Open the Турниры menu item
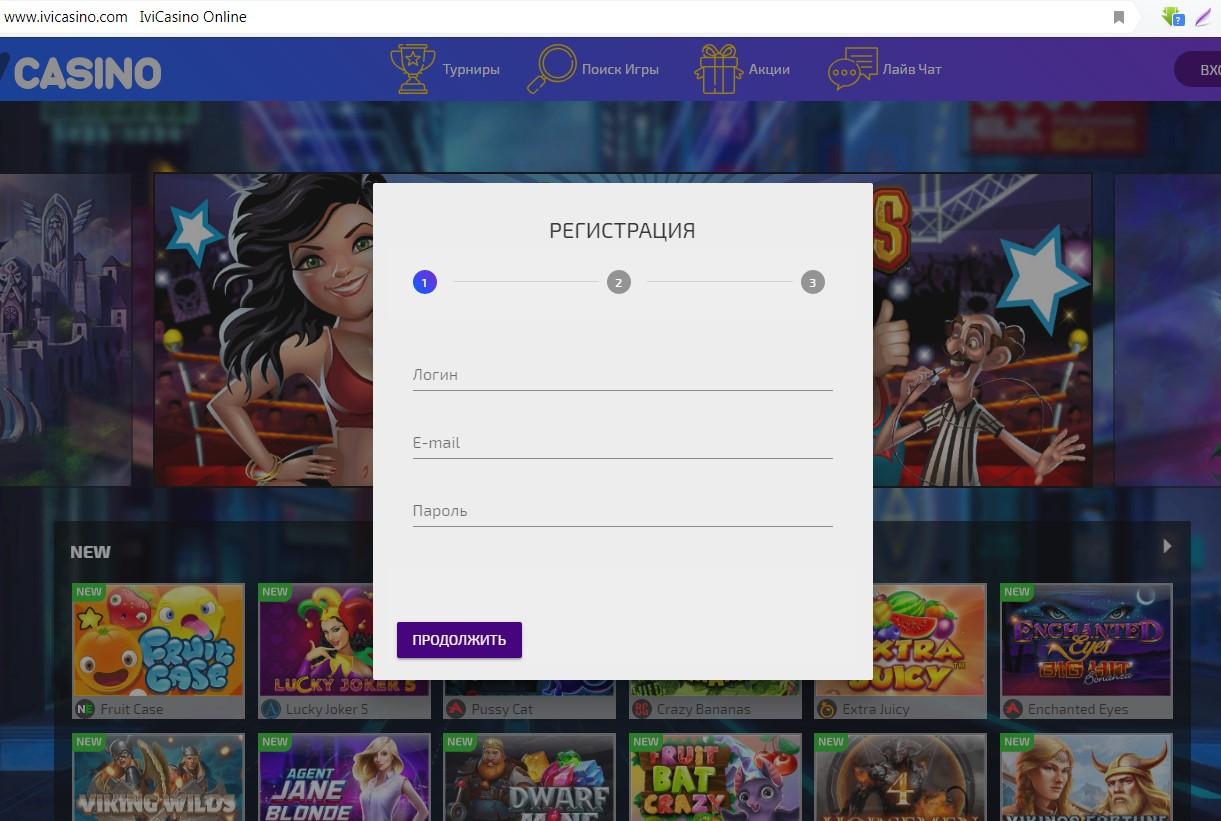The height and width of the screenshot is (821, 1221). coord(471,70)
